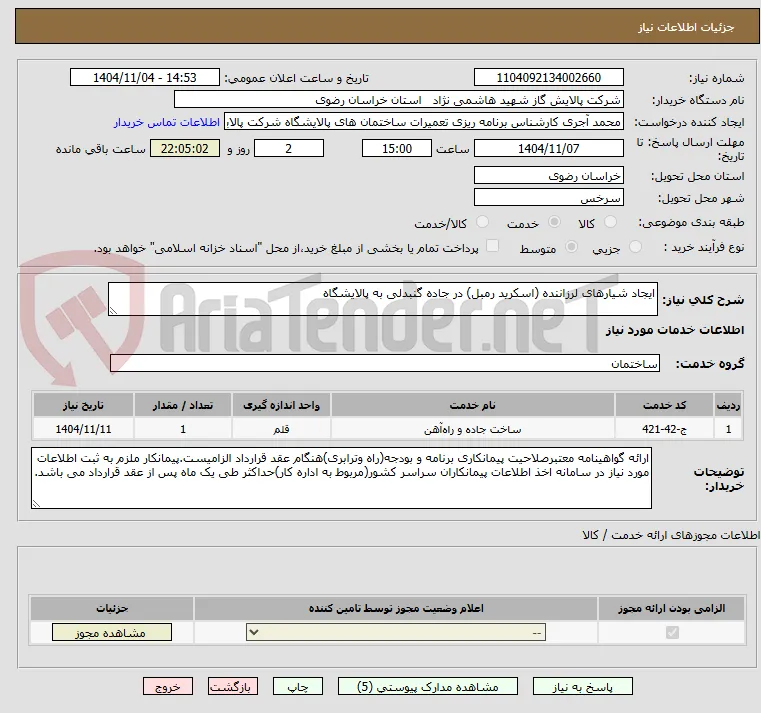Image resolution: width=761 pixels, height=713 pixels.
Task: Click the need number field 1104092134002660
Action: click(548, 78)
